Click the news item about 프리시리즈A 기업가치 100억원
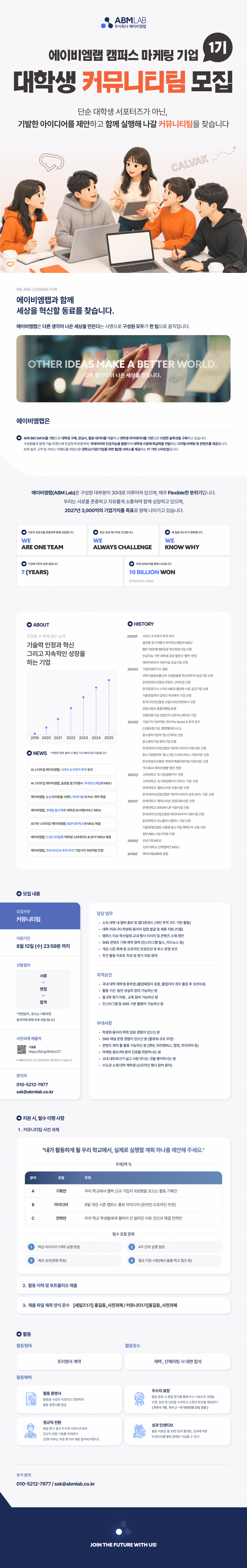247x1568 pixels. click(x=72, y=850)
